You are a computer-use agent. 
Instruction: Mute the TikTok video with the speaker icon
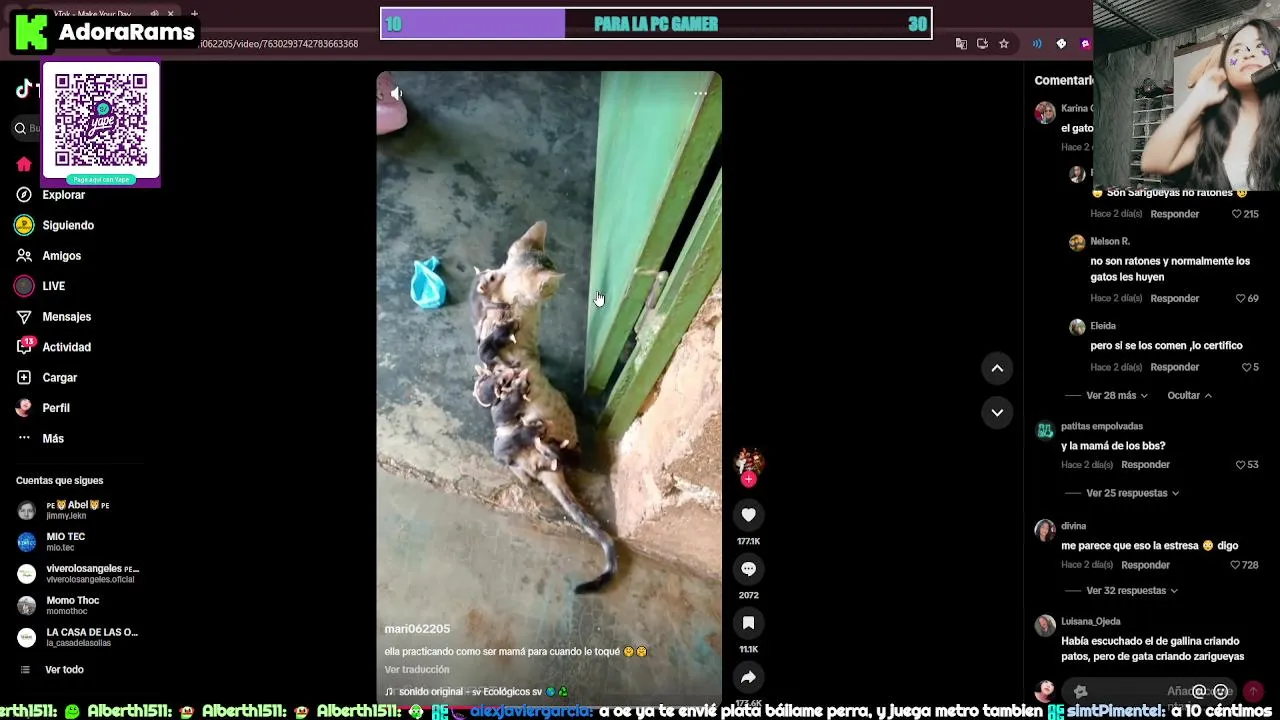tap(397, 93)
